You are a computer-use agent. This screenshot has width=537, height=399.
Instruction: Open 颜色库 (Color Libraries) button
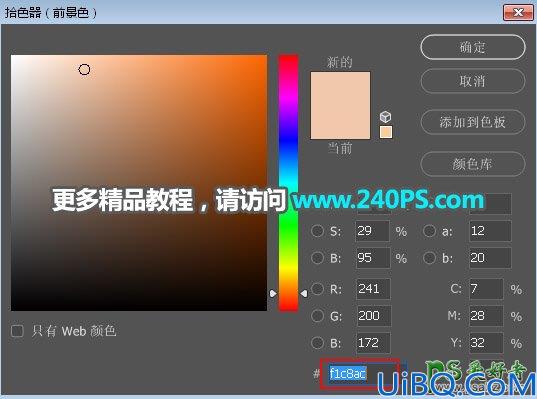click(x=473, y=164)
